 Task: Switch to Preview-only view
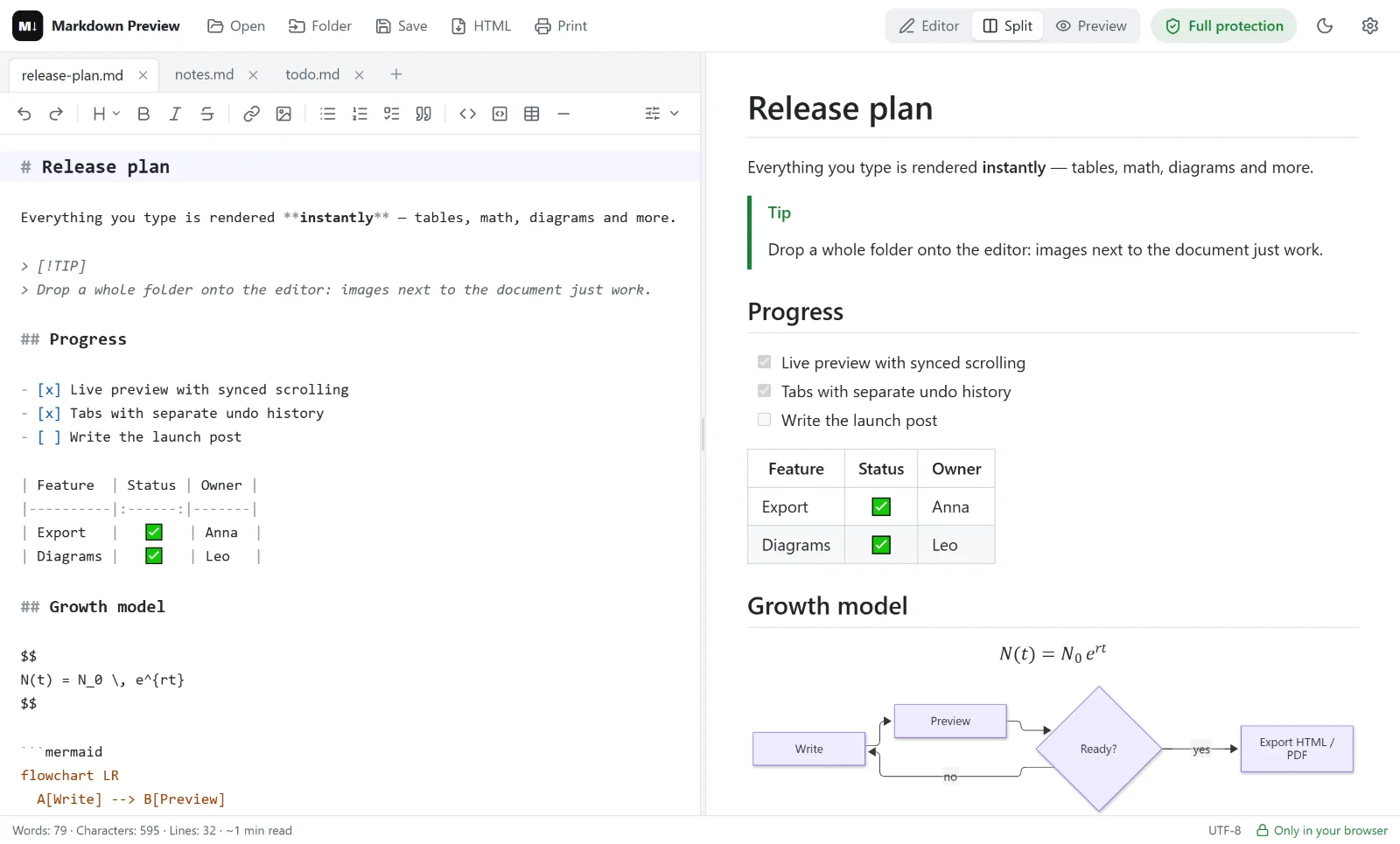[x=1091, y=26]
